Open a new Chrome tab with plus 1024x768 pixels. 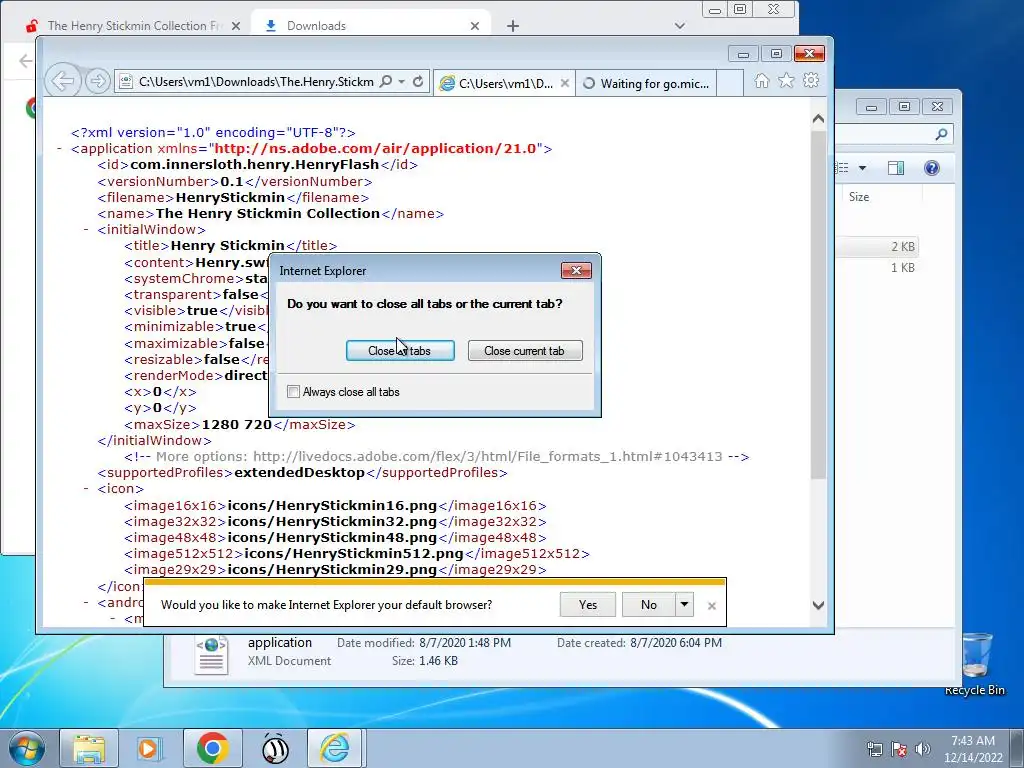(513, 26)
